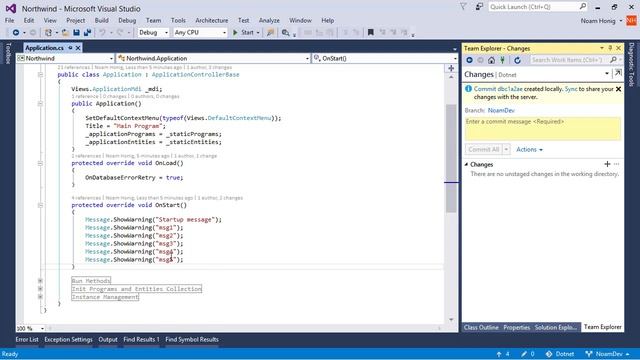This screenshot has height=360, width=640.
Task: Pop out the Changes page arrow icon
Action: [x=618, y=73]
